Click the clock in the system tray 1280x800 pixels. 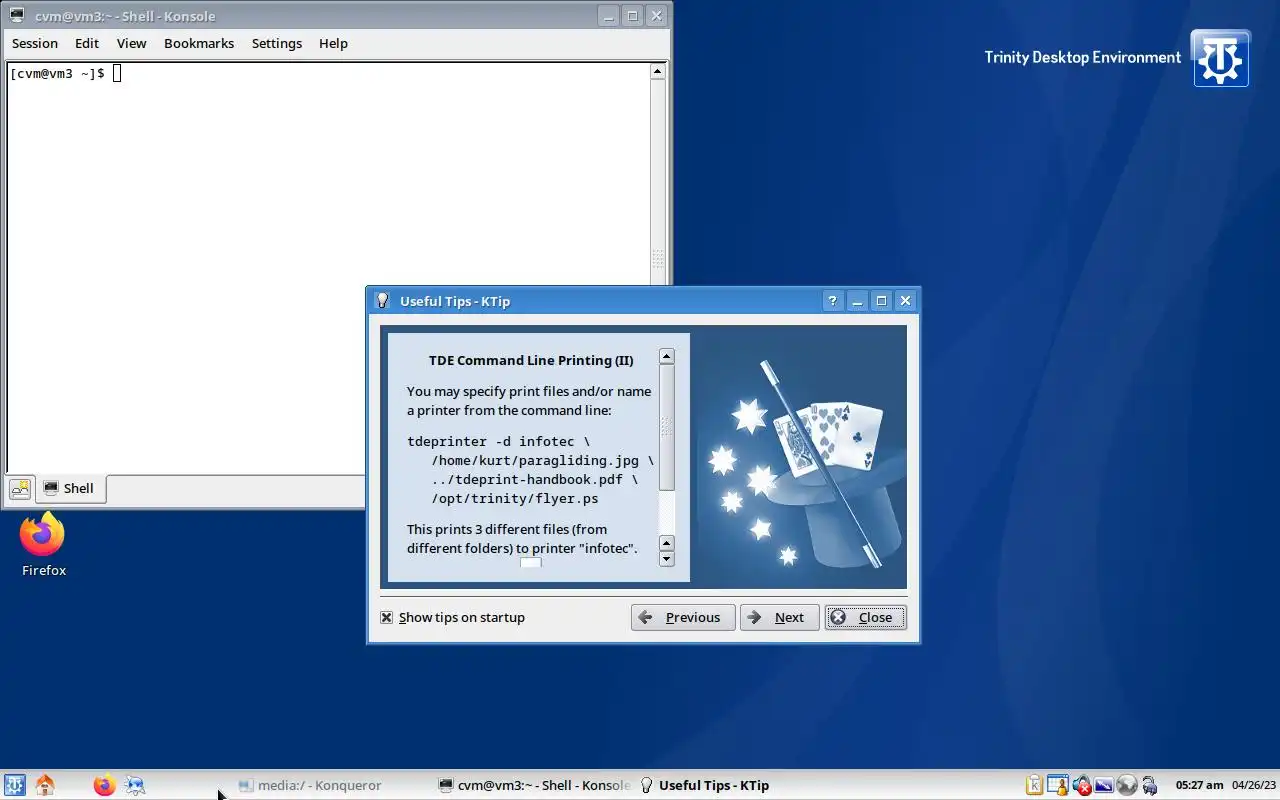[x=1199, y=785]
